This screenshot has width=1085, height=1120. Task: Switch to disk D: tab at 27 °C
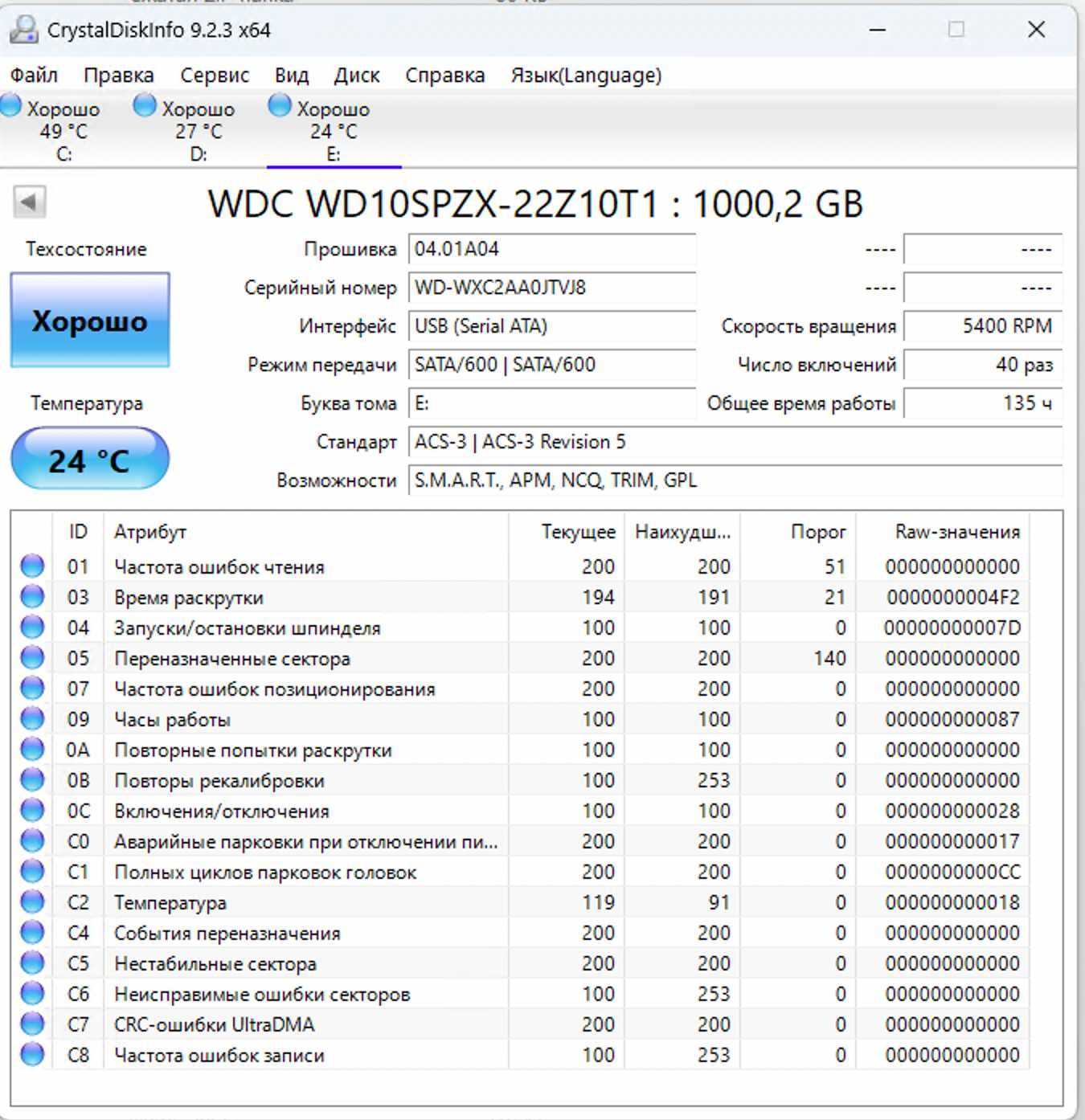(198, 130)
